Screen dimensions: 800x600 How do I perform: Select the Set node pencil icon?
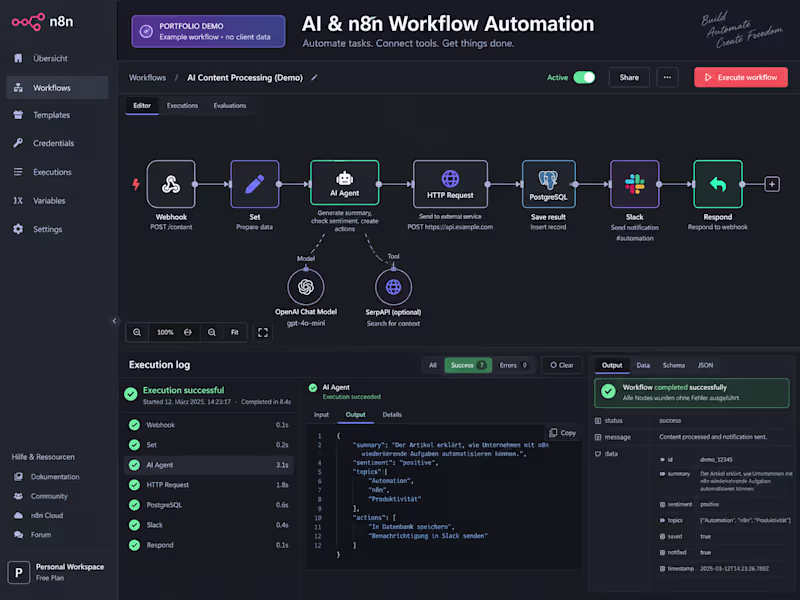point(255,184)
